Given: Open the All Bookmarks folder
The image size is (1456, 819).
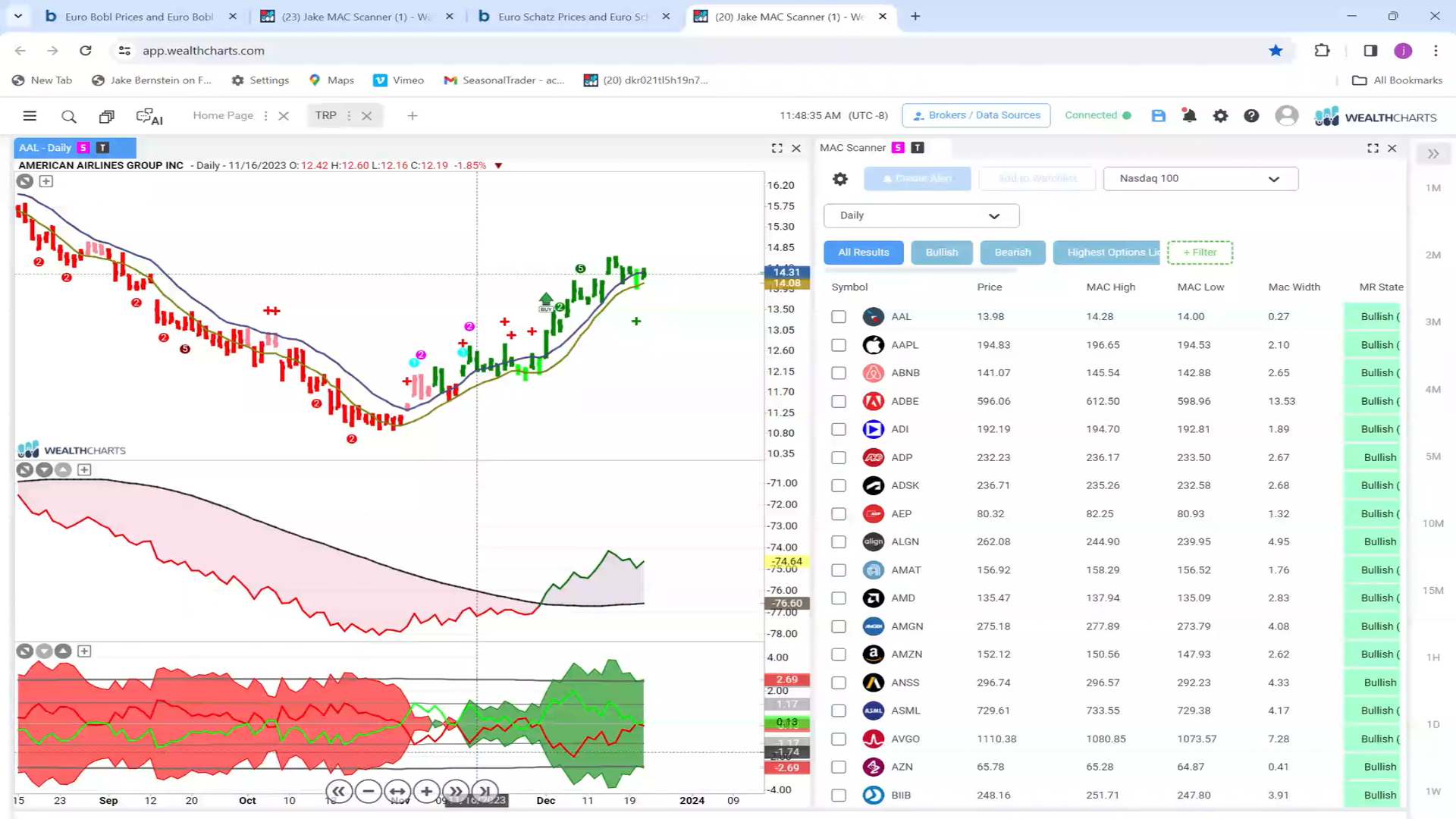Looking at the screenshot, I should (1398, 80).
